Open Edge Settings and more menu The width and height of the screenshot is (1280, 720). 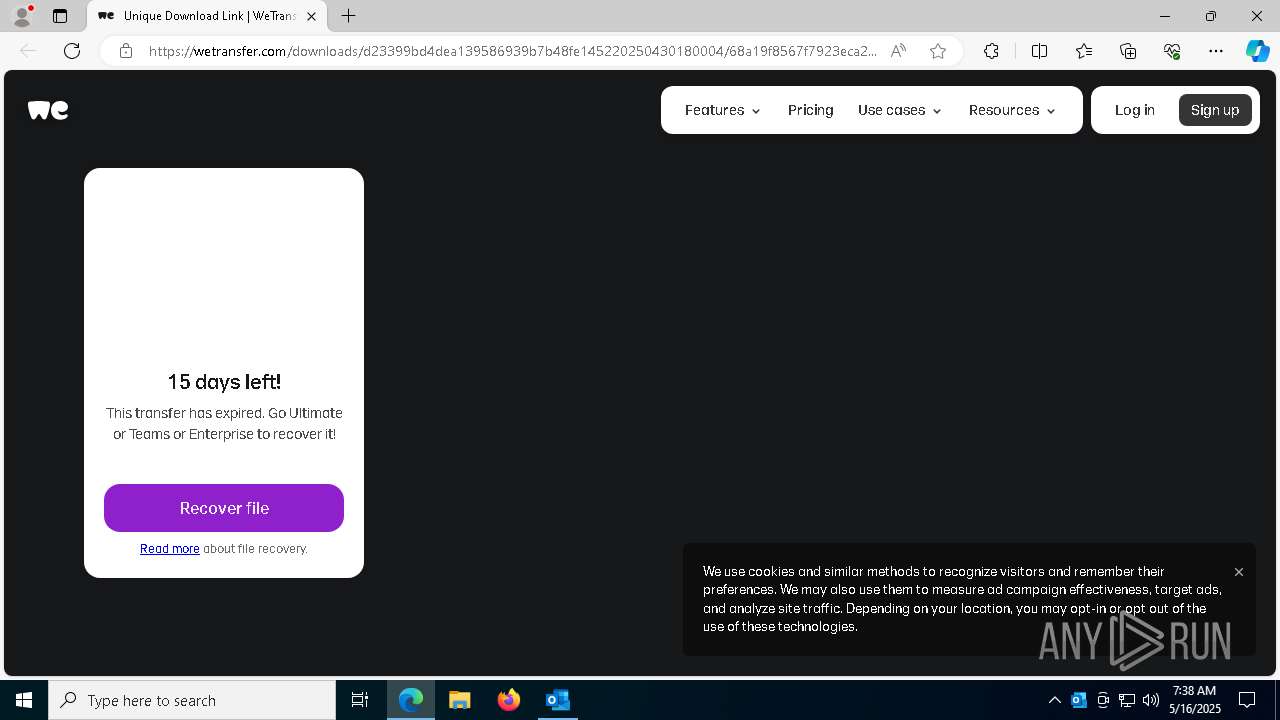click(x=1216, y=51)
